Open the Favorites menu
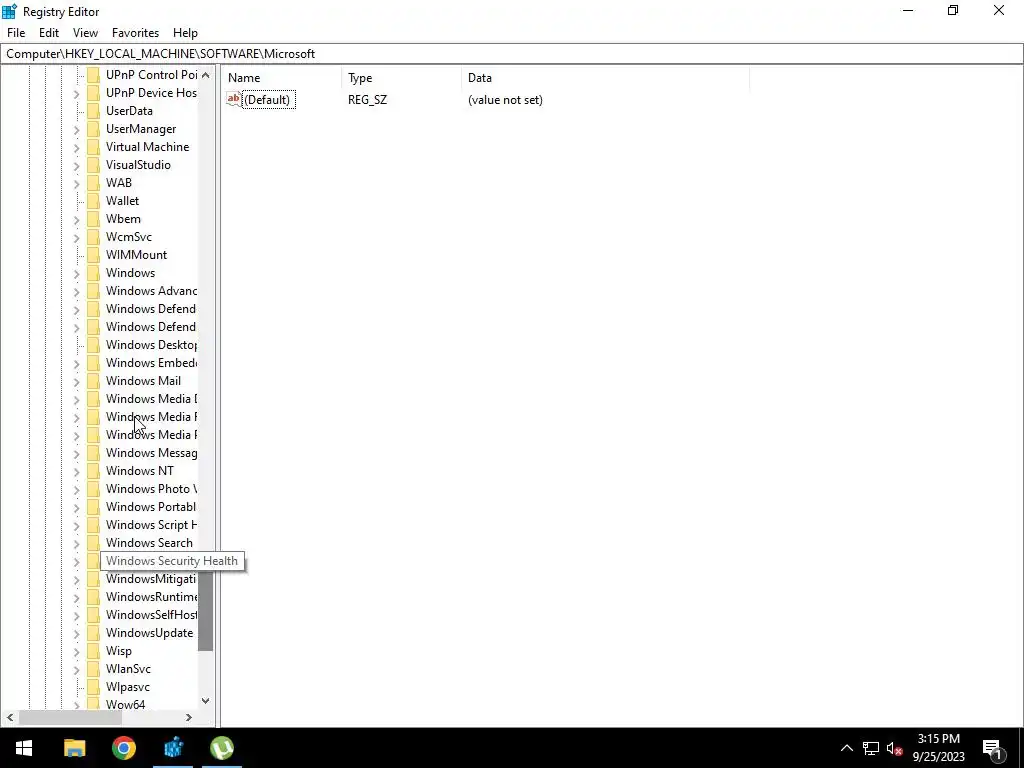 click(135, 33)
